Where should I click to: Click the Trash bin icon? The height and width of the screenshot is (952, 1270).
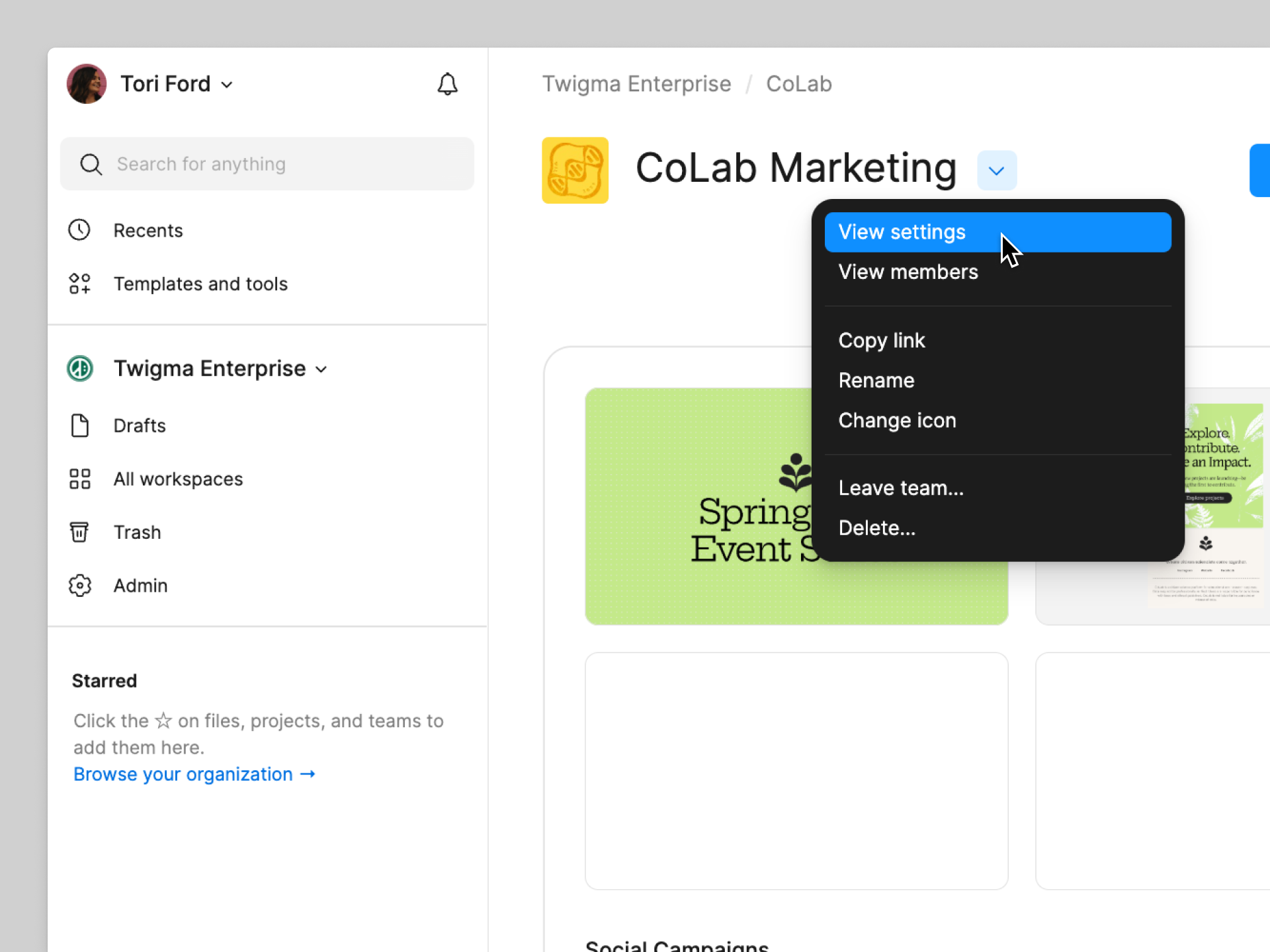(x=79, y=532)
